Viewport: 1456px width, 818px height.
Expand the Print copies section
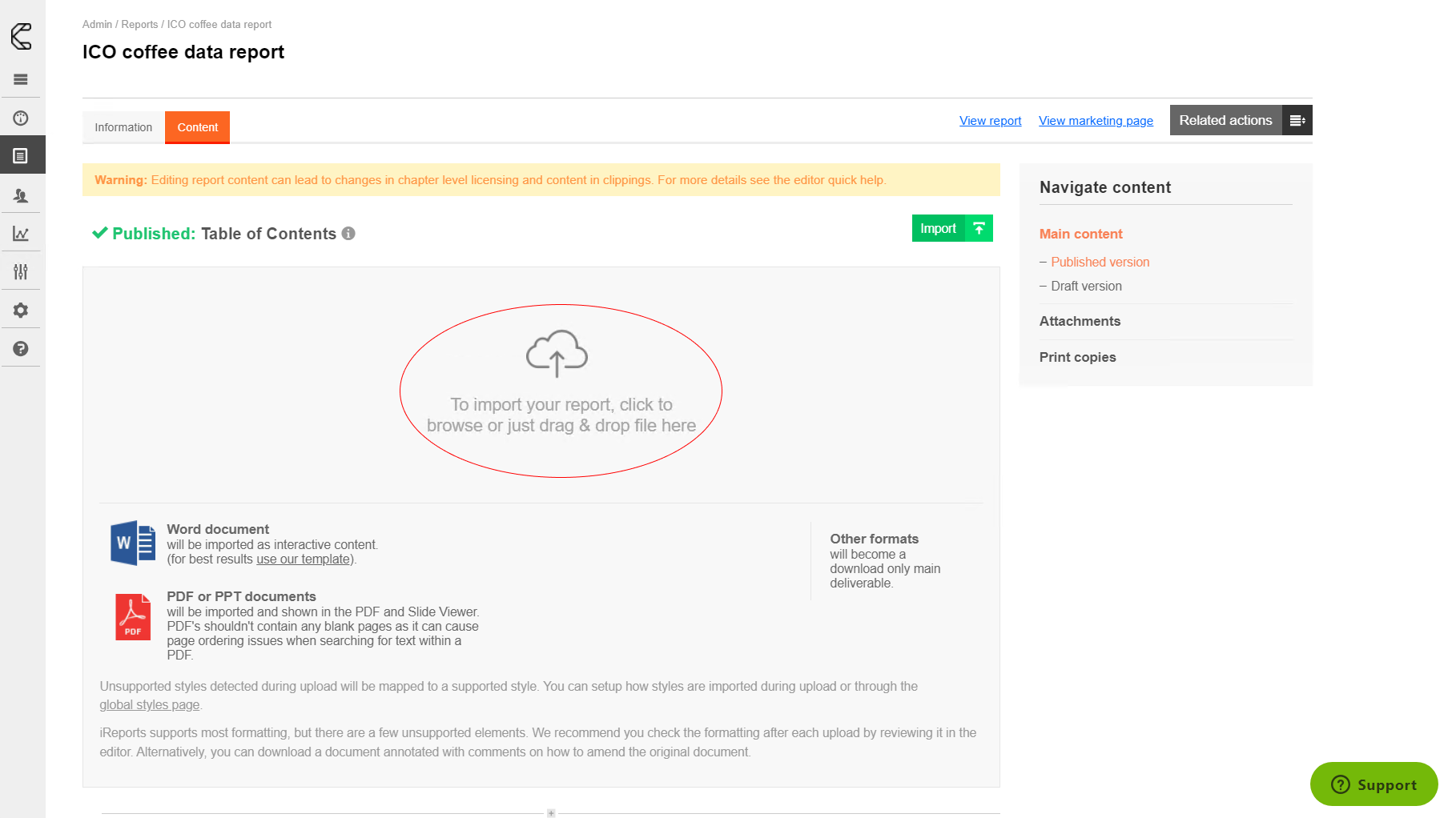1077,357
